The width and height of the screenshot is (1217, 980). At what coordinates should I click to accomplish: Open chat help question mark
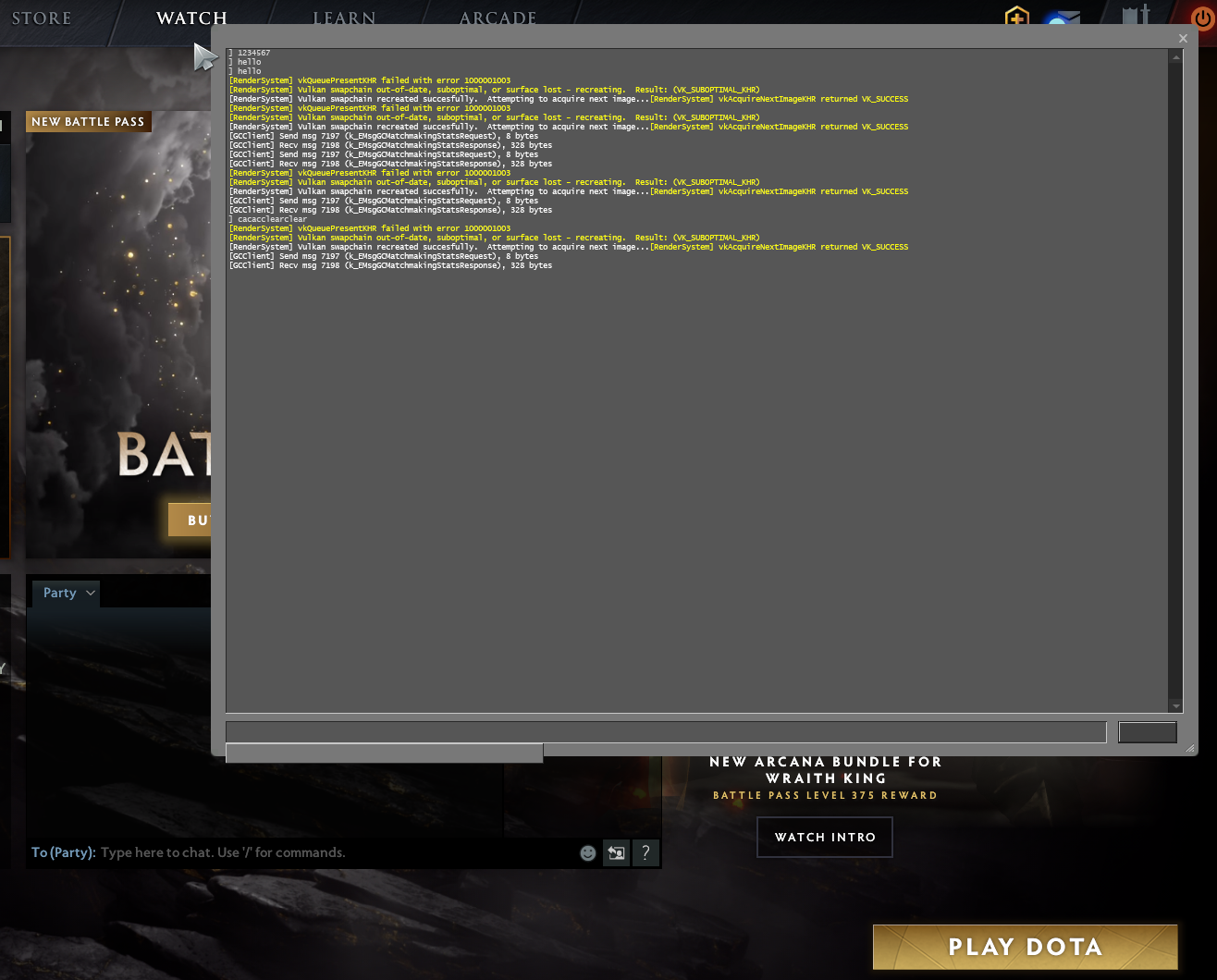click(645, 852)
